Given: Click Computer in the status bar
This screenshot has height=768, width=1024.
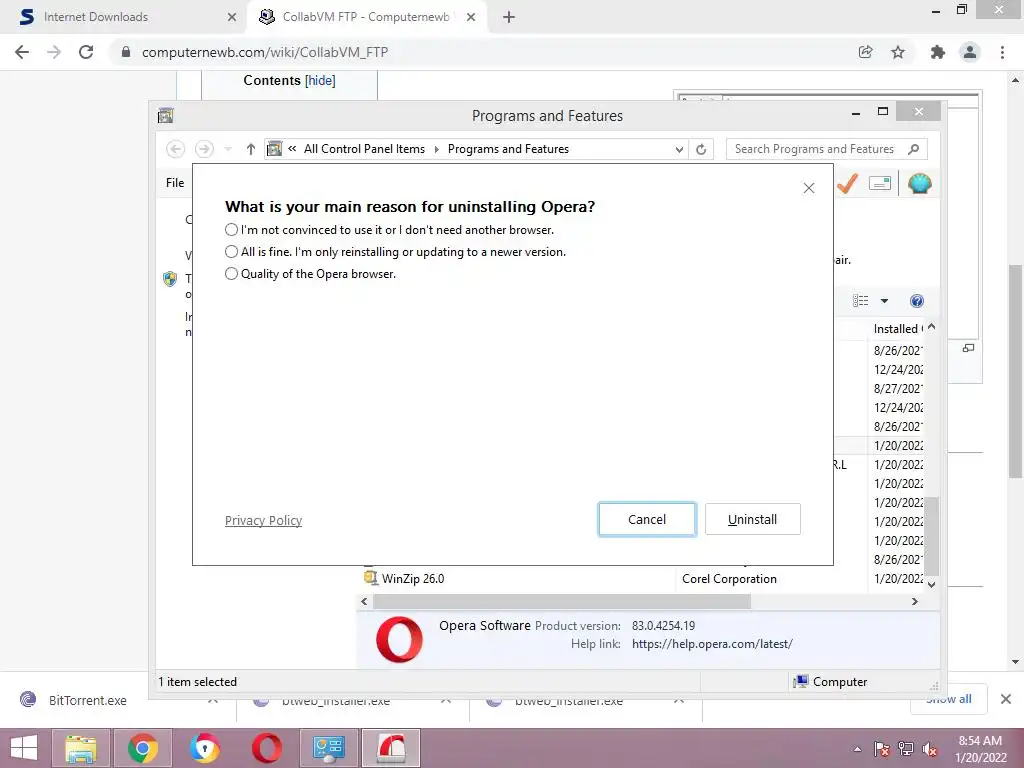Looking at the screenshot, I should (829, 682).
